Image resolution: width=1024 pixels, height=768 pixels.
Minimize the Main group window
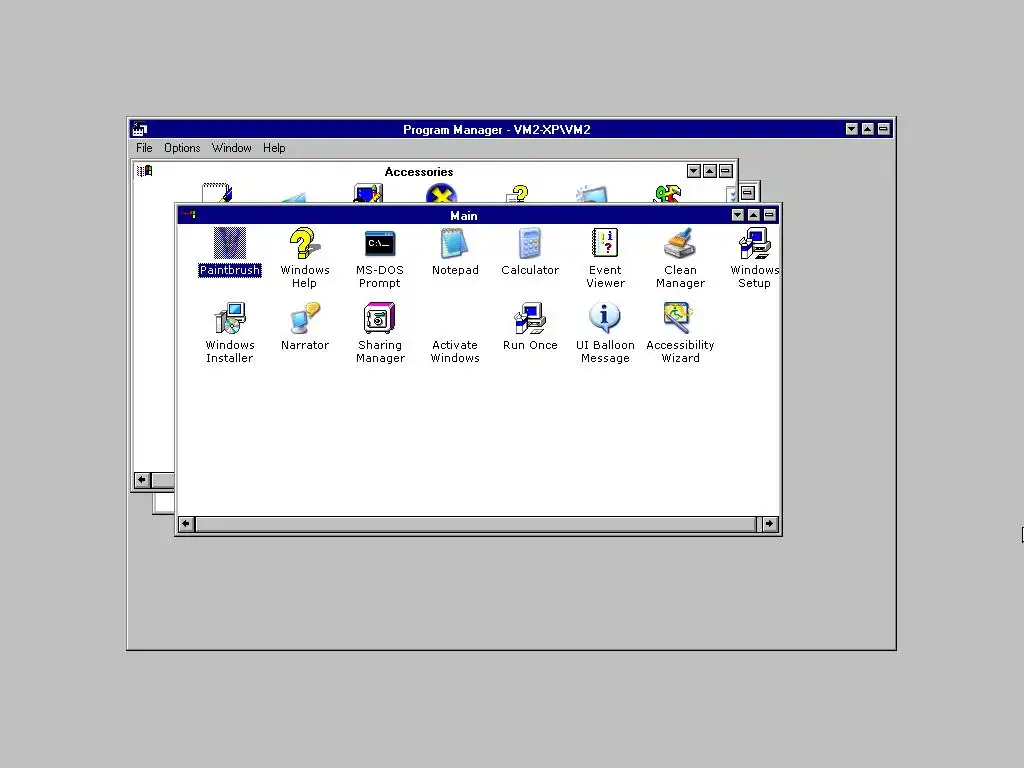click(737, 215)
